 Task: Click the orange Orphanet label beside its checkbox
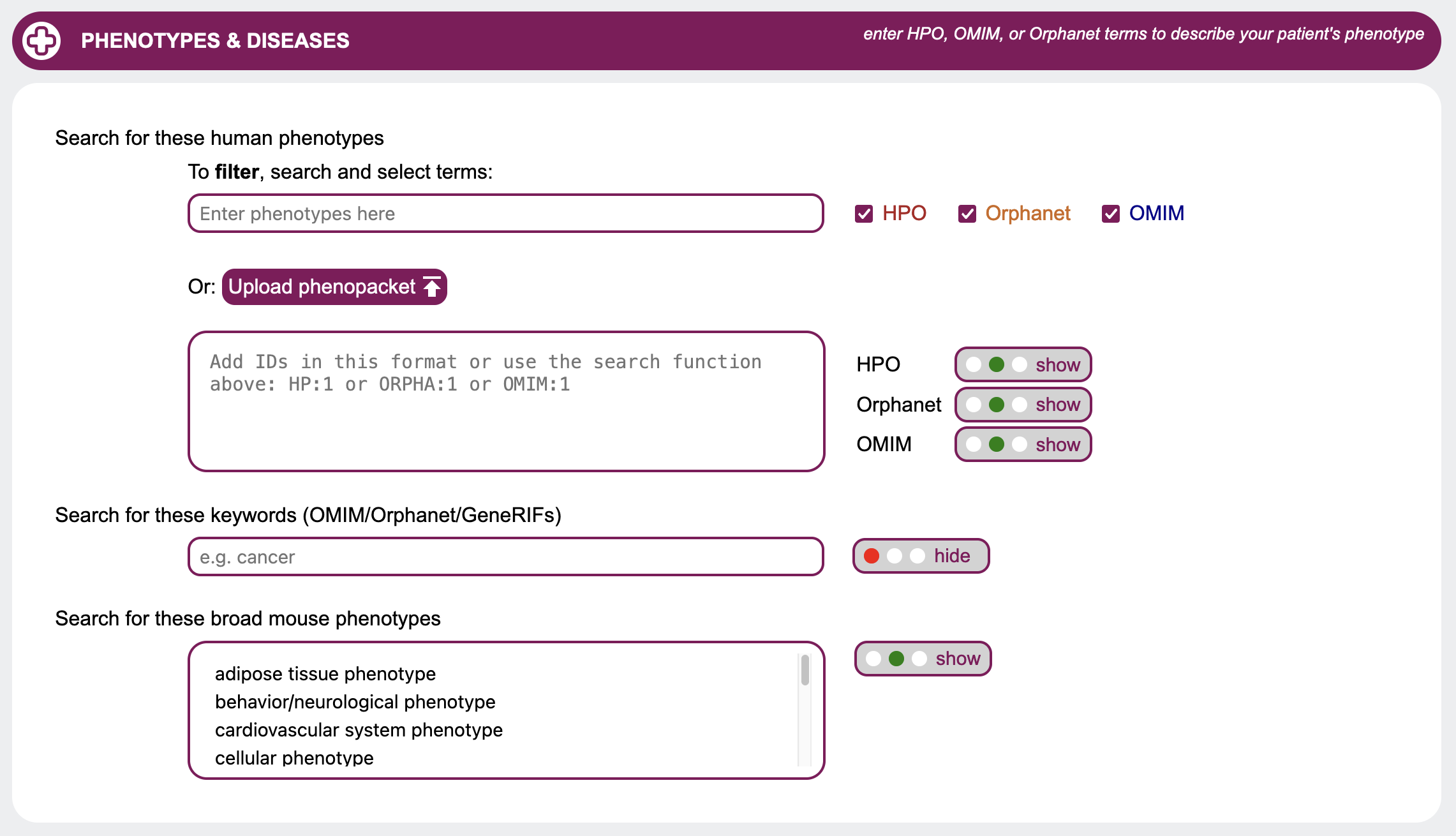pos(1028,213)
